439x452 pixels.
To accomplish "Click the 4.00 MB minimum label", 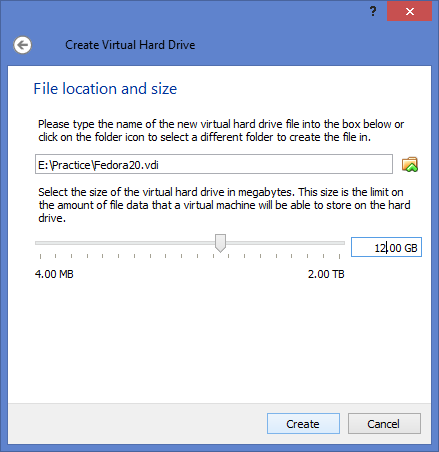I will [54, 274].
